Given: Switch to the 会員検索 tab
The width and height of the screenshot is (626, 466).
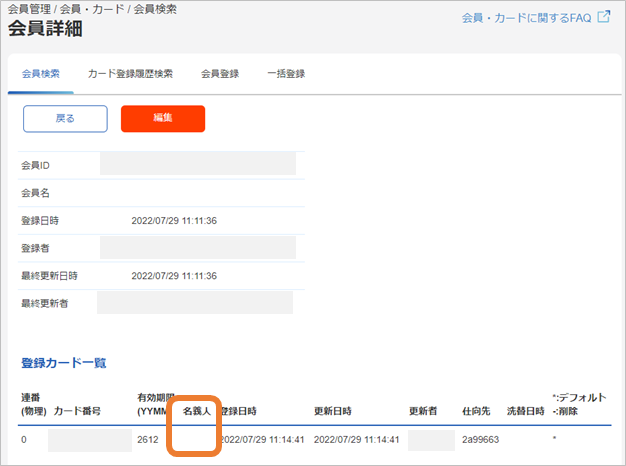Looking at the screenshot, I should coord(41,74).
